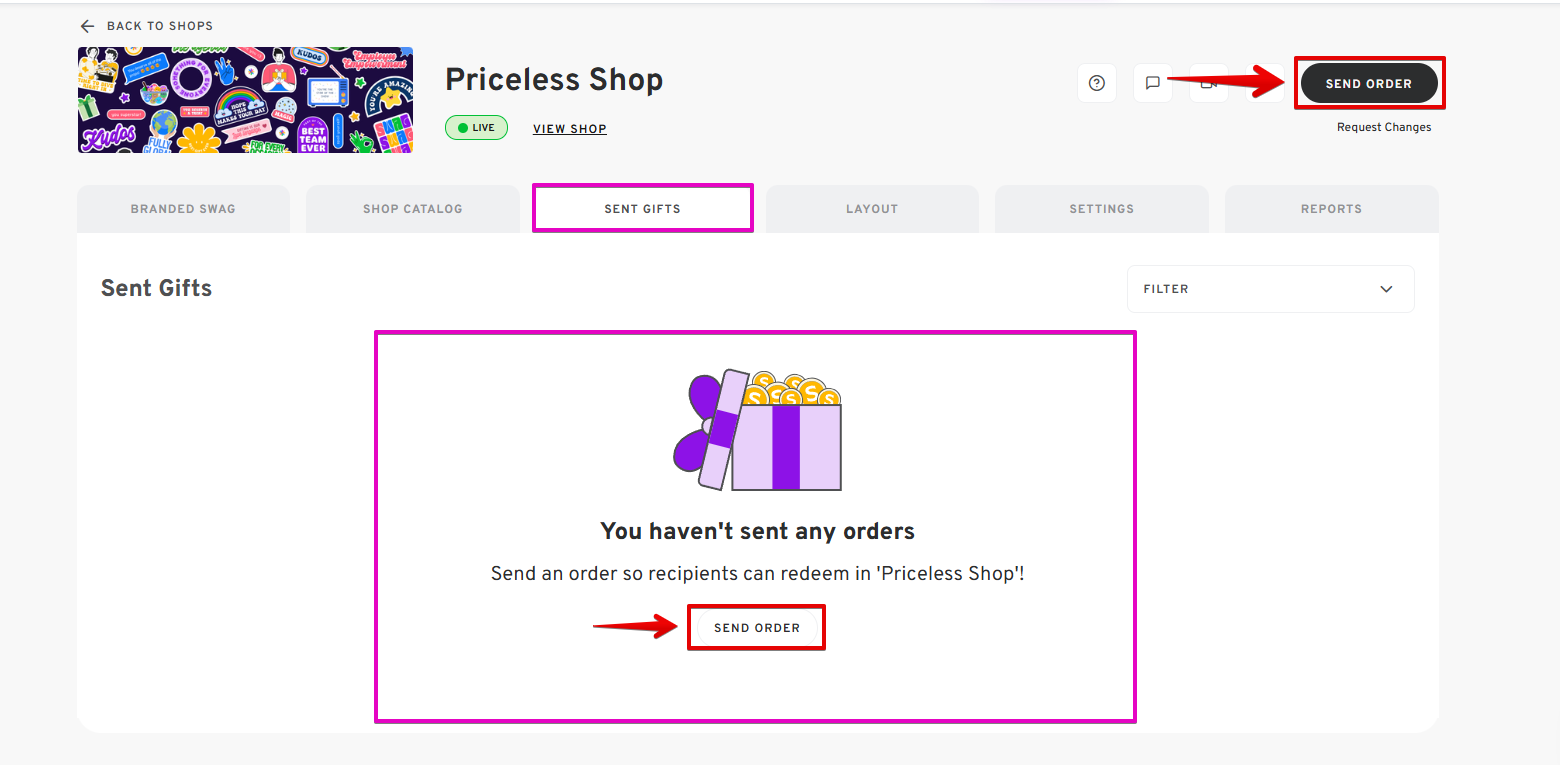1560x765 pixels.
Task: Expand the Filter dropdown
Action: click(1270, 289)
